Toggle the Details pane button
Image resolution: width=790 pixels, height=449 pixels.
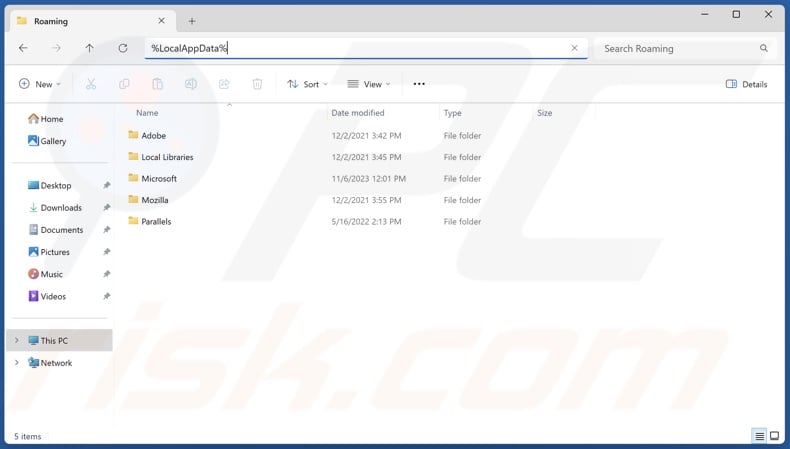(x=747, y=84)
